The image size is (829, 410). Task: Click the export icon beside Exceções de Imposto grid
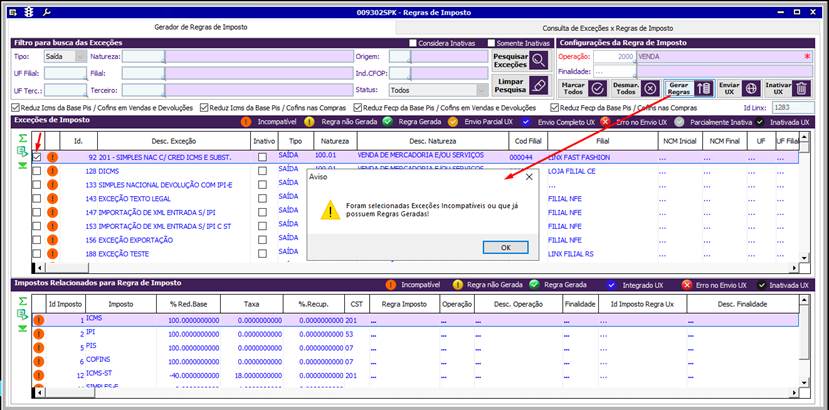pyautogui.click(x=22, y=152)
